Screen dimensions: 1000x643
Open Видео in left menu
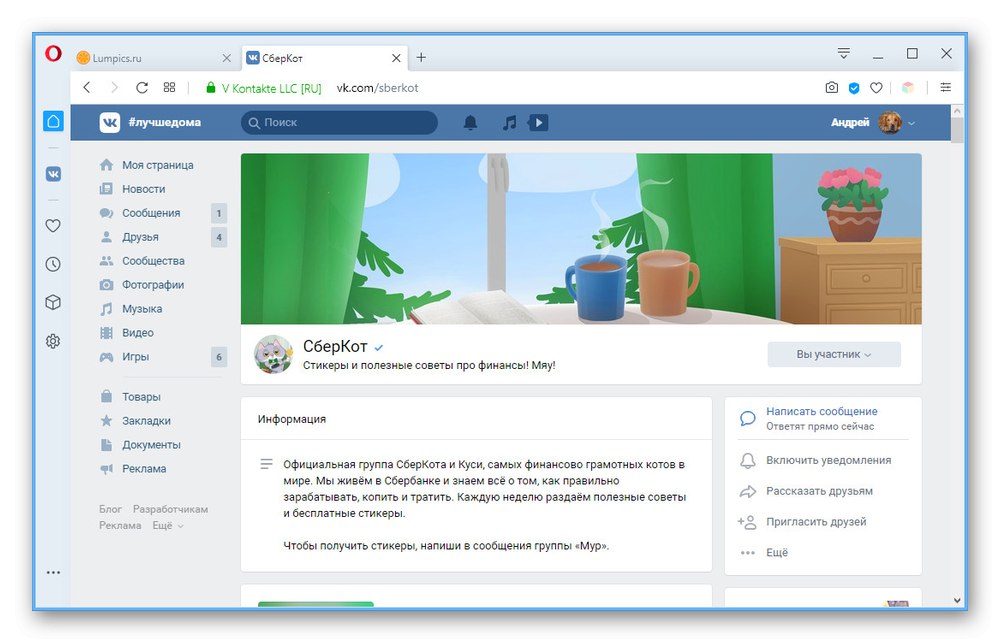(x=138, y=333)
